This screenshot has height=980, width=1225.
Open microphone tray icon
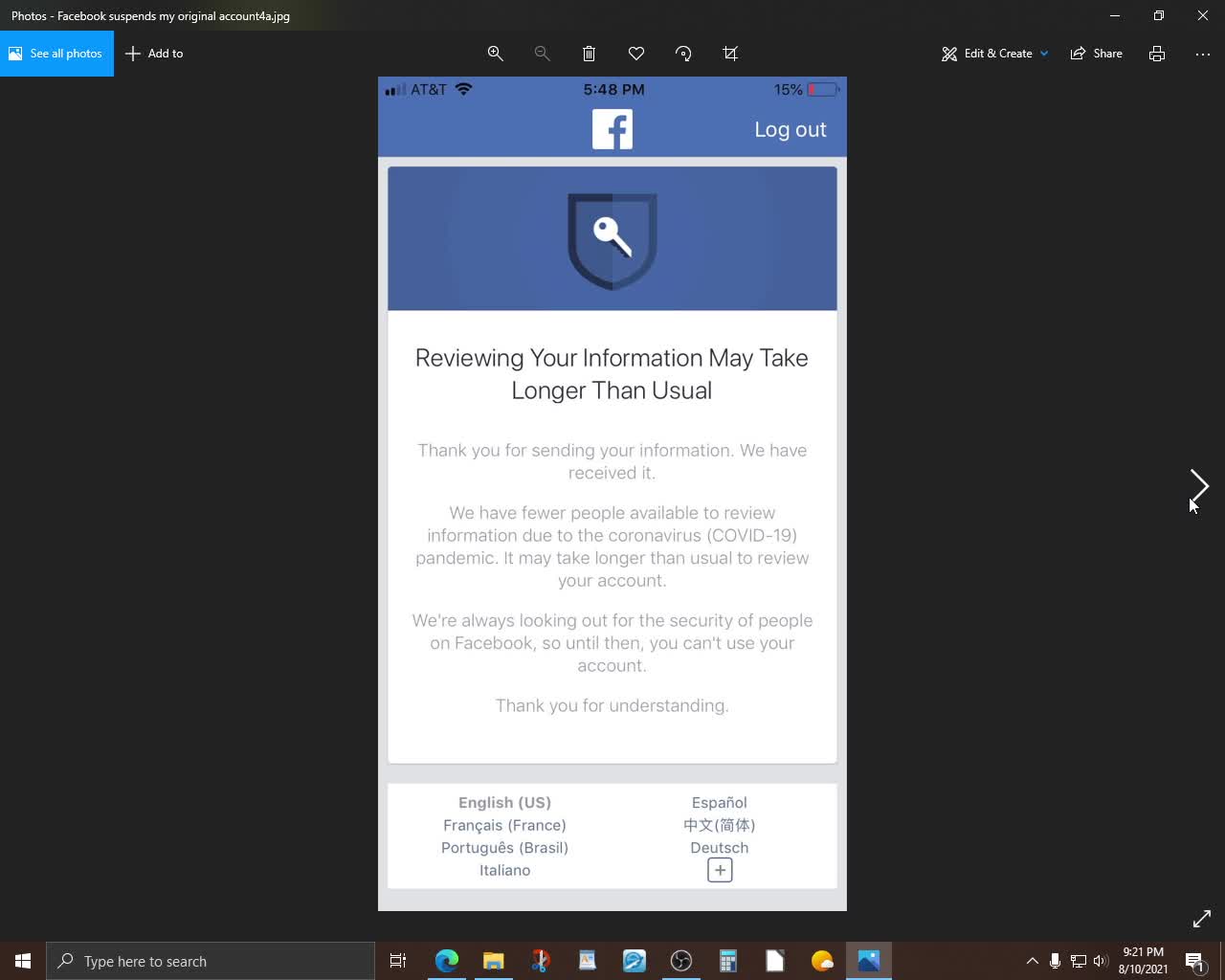pos(1055,961)
